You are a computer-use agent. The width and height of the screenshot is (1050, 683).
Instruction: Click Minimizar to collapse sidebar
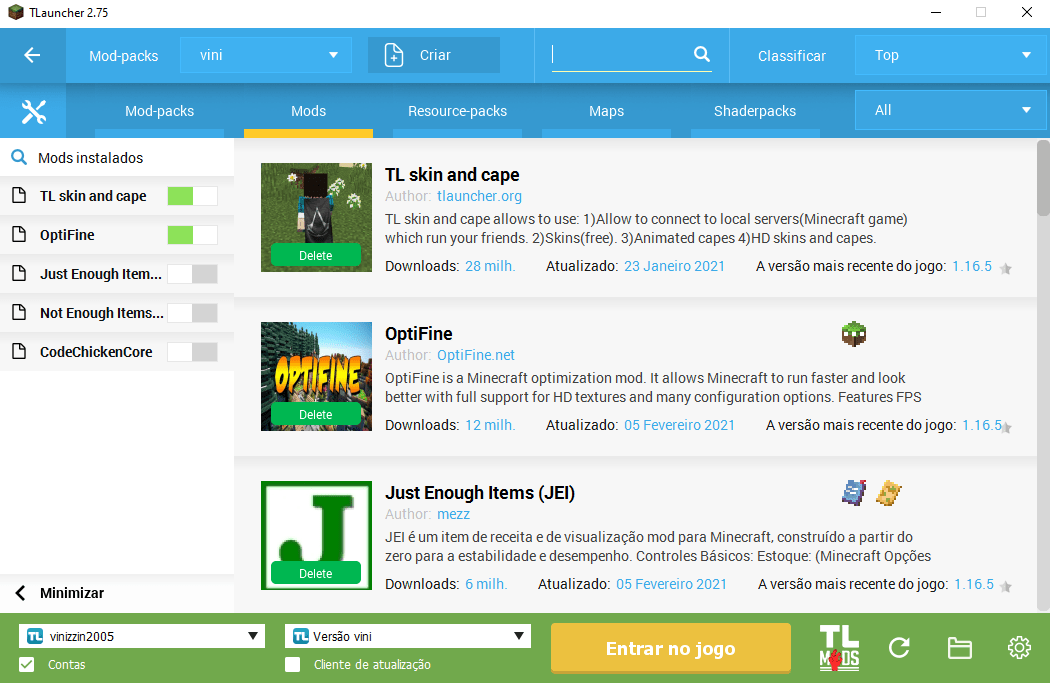click(x=72, y=593)
